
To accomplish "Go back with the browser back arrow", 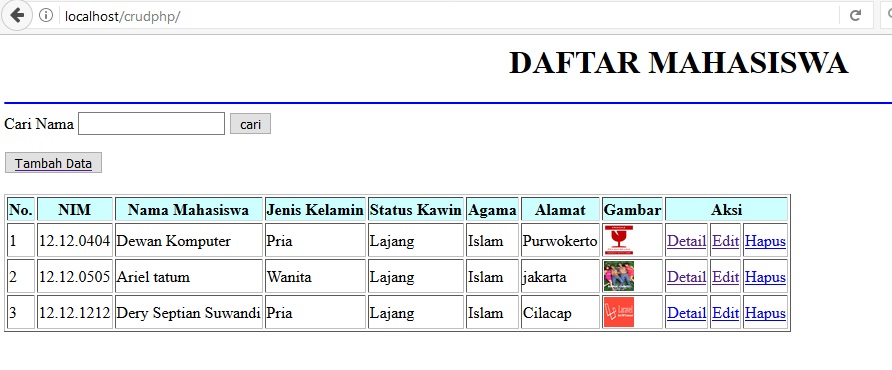I will 16,15.
